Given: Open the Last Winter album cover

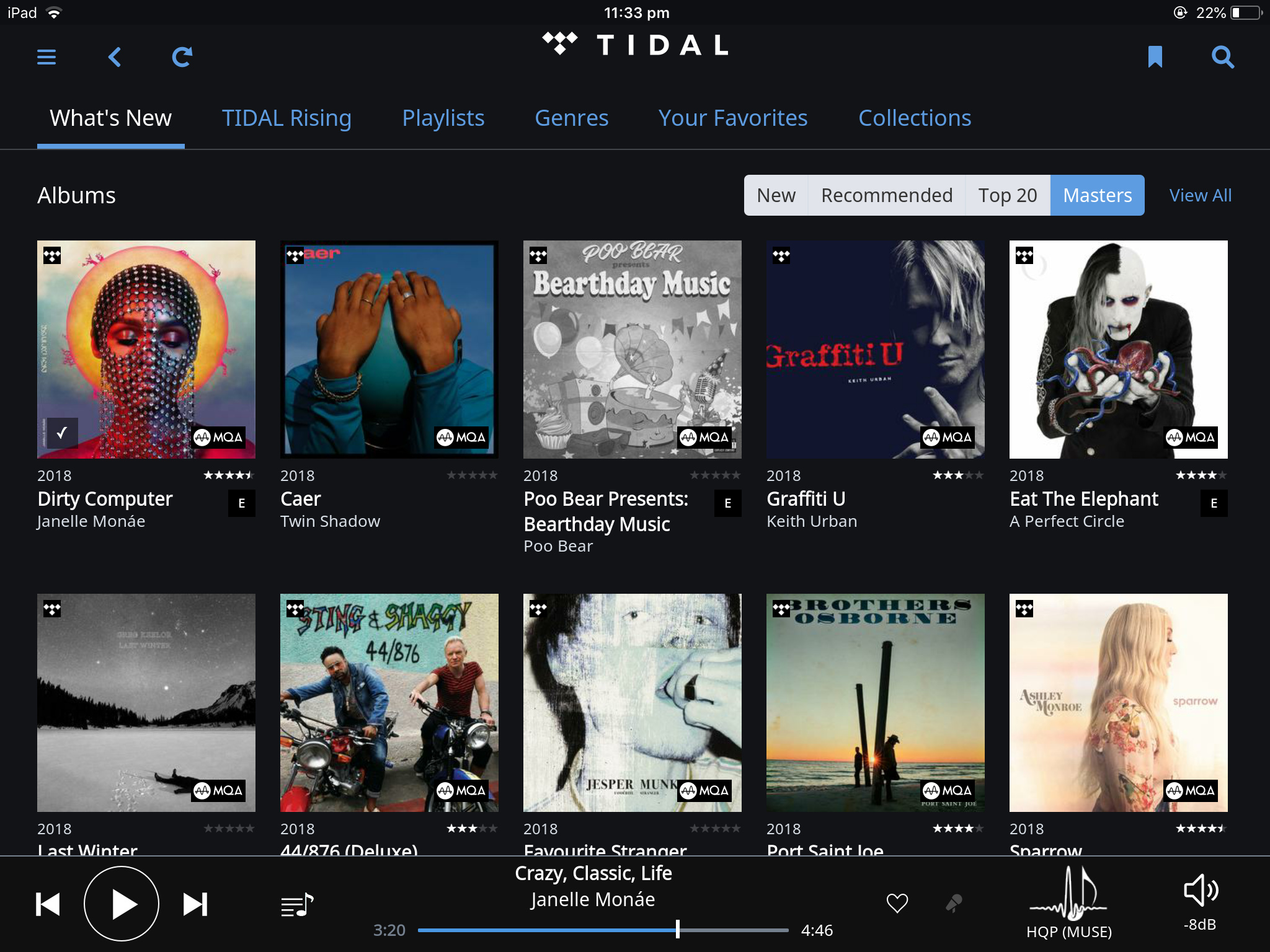Looking at the screenshot, I should (x=146, y=703).
